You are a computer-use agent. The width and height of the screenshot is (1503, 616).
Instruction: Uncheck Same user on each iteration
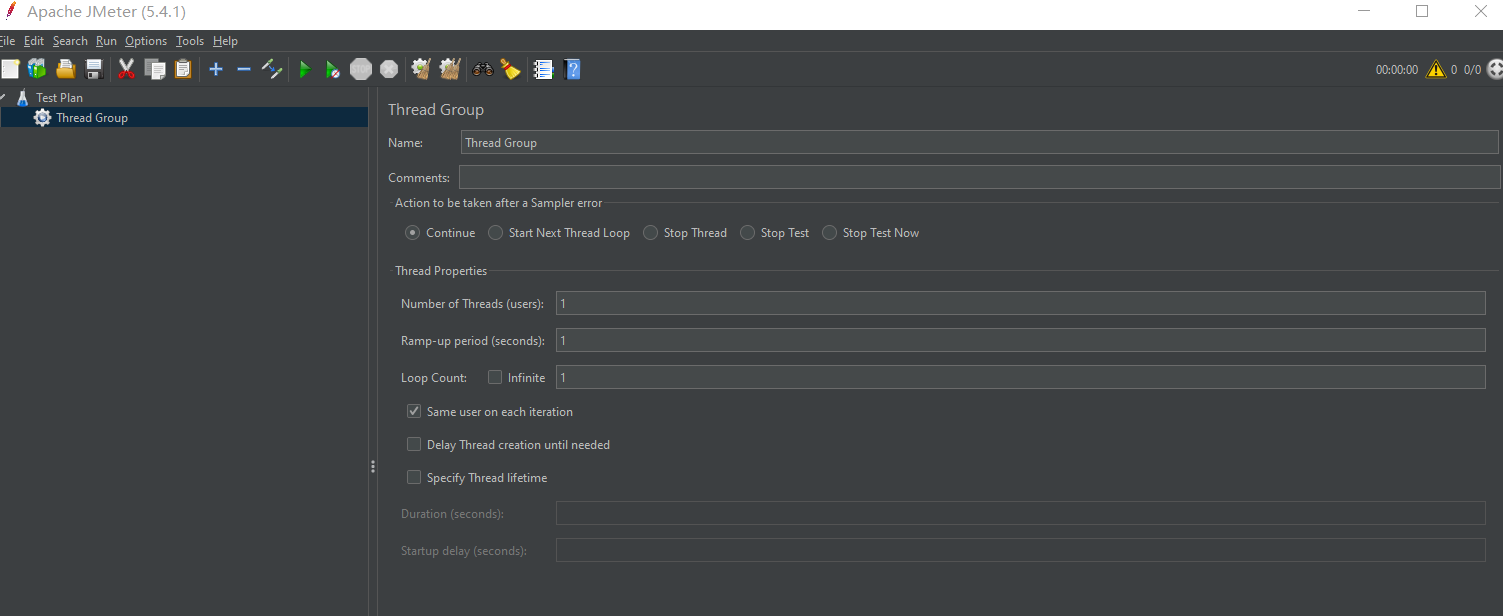click(414, 412)
